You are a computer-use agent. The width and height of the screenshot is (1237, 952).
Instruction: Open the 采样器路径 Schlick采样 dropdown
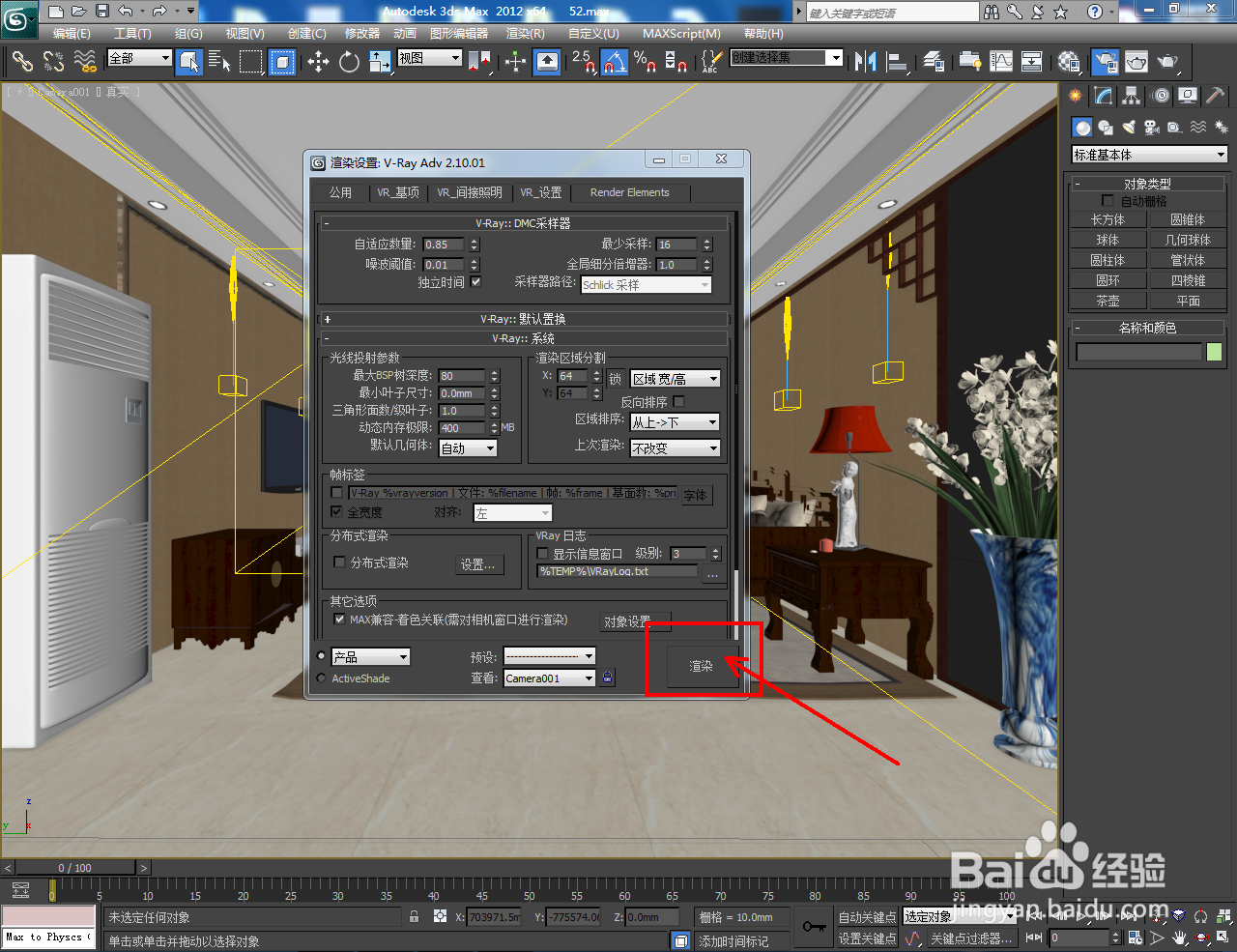point(647,285)
